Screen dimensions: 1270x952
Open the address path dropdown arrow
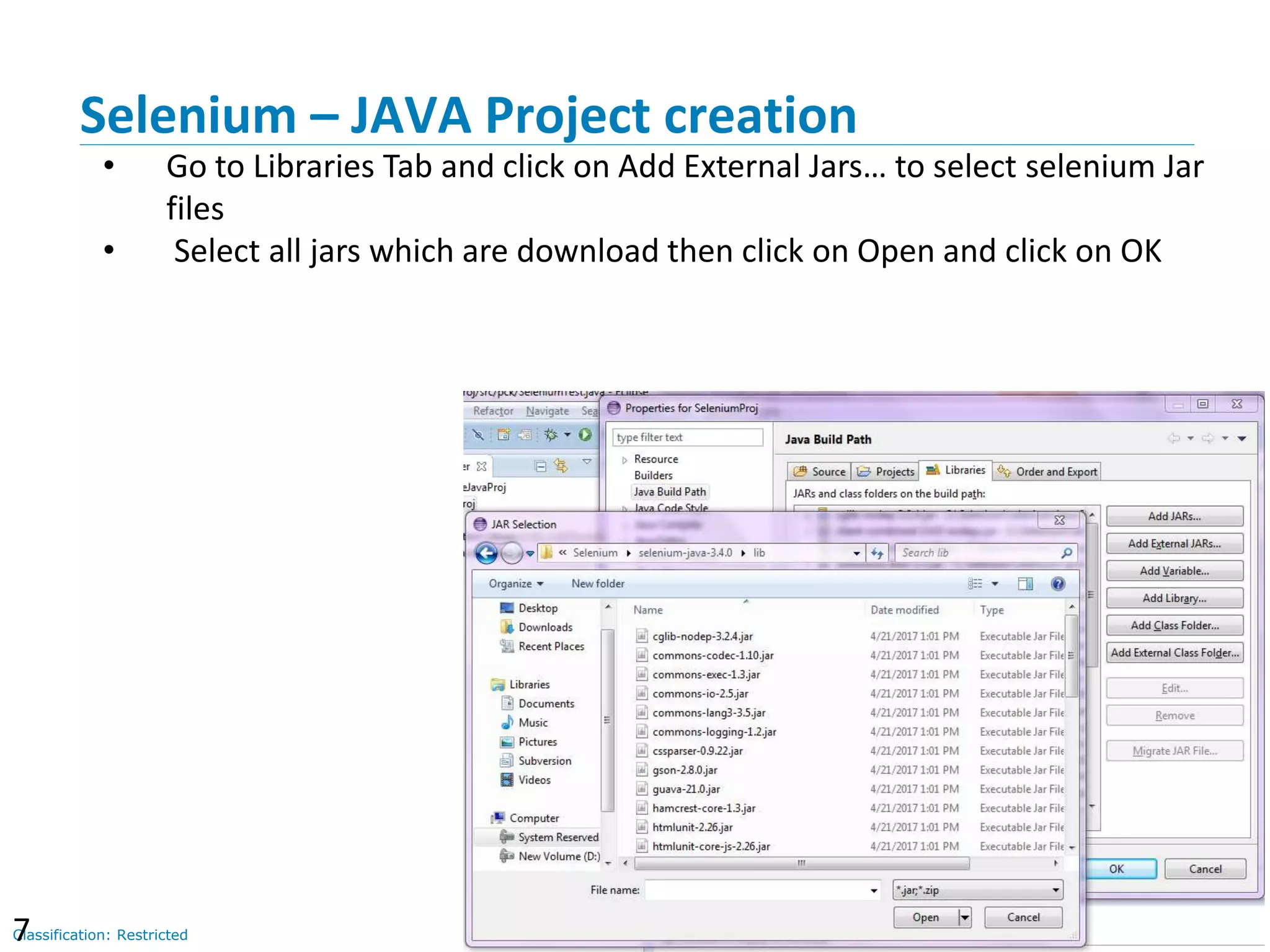click(856, 553)
